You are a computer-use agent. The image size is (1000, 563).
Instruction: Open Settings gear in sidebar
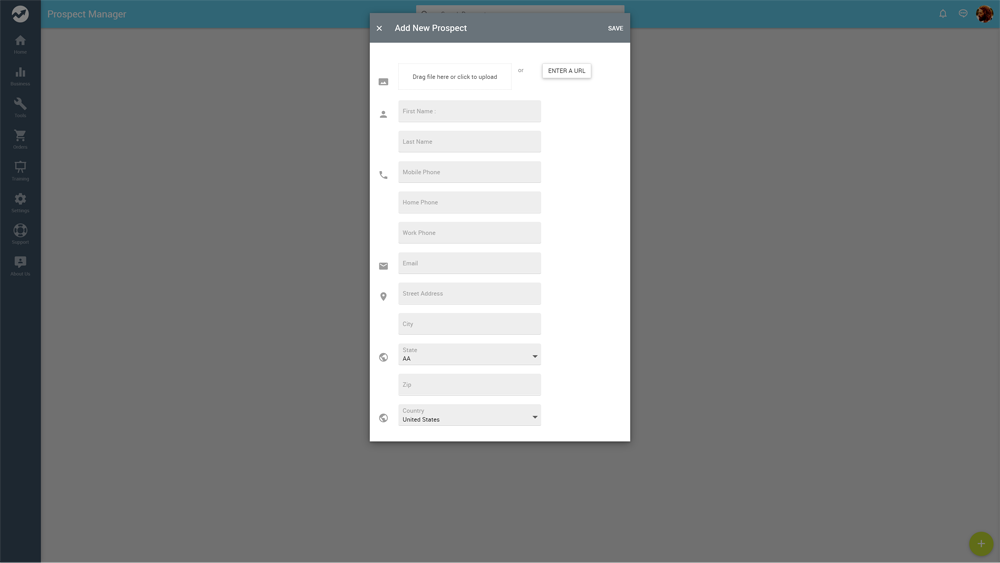[x=20, y=202]
